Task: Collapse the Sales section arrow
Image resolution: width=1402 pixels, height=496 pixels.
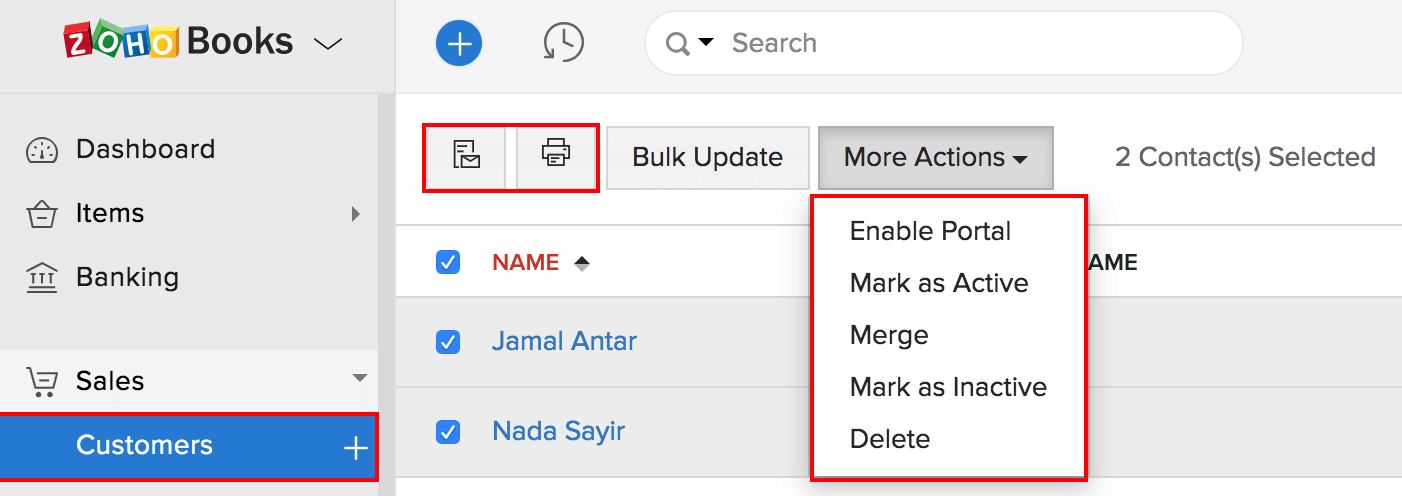Action: coord(360,378)
